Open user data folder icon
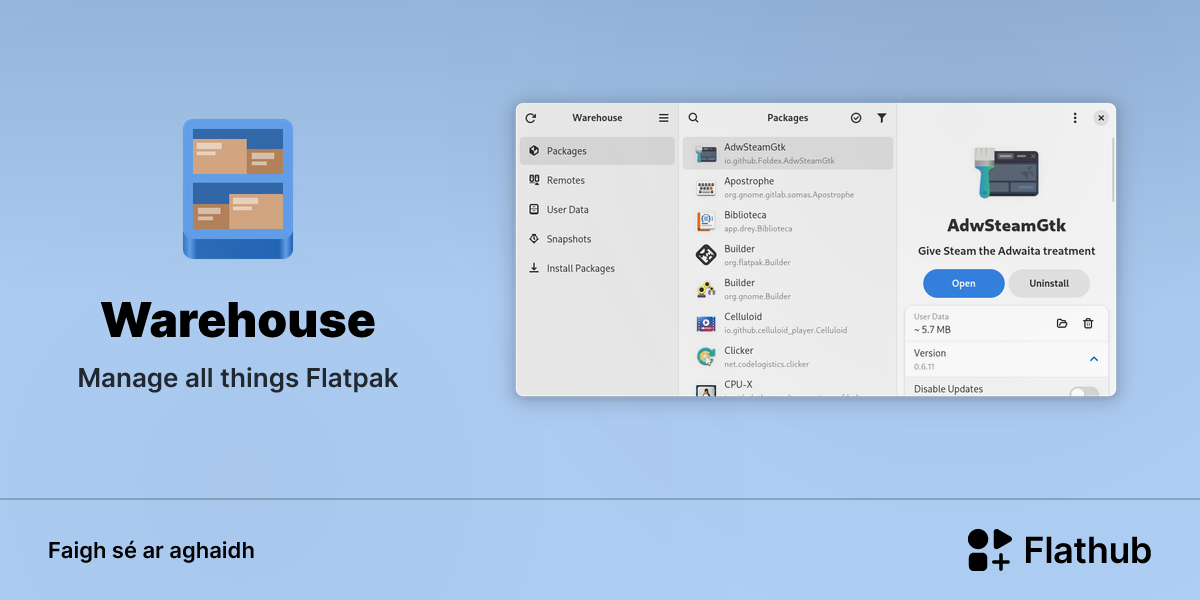This screenshot has width=1200, height=600. [1062, 323]
